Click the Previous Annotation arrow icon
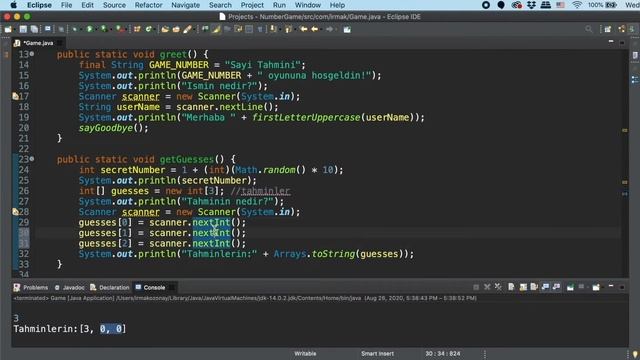The width and height of the screenshot is (640, 360). coord(289,29)
